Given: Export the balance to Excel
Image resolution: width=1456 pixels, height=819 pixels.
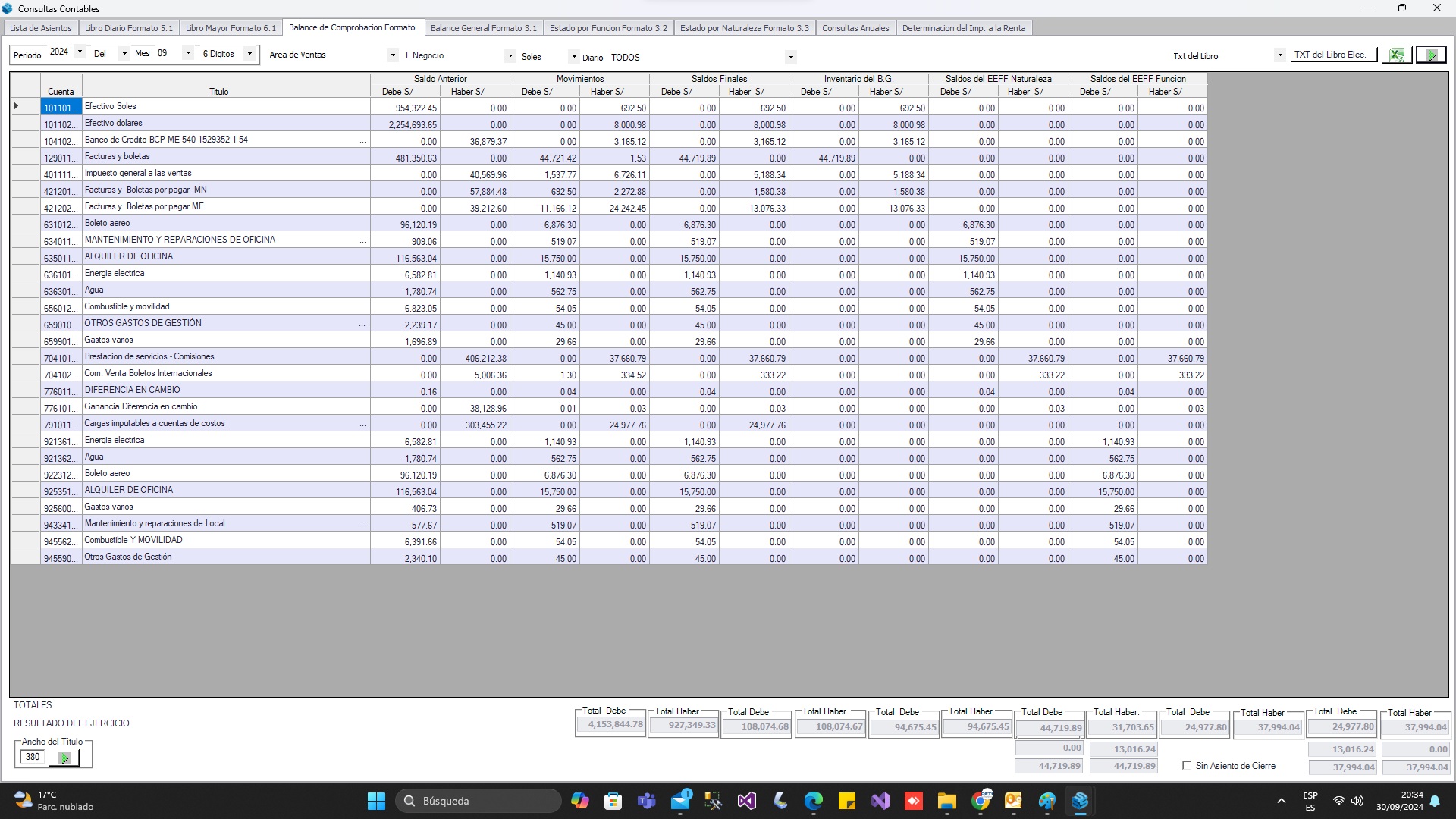Looking at the screenshot, I should [1396, 55].
